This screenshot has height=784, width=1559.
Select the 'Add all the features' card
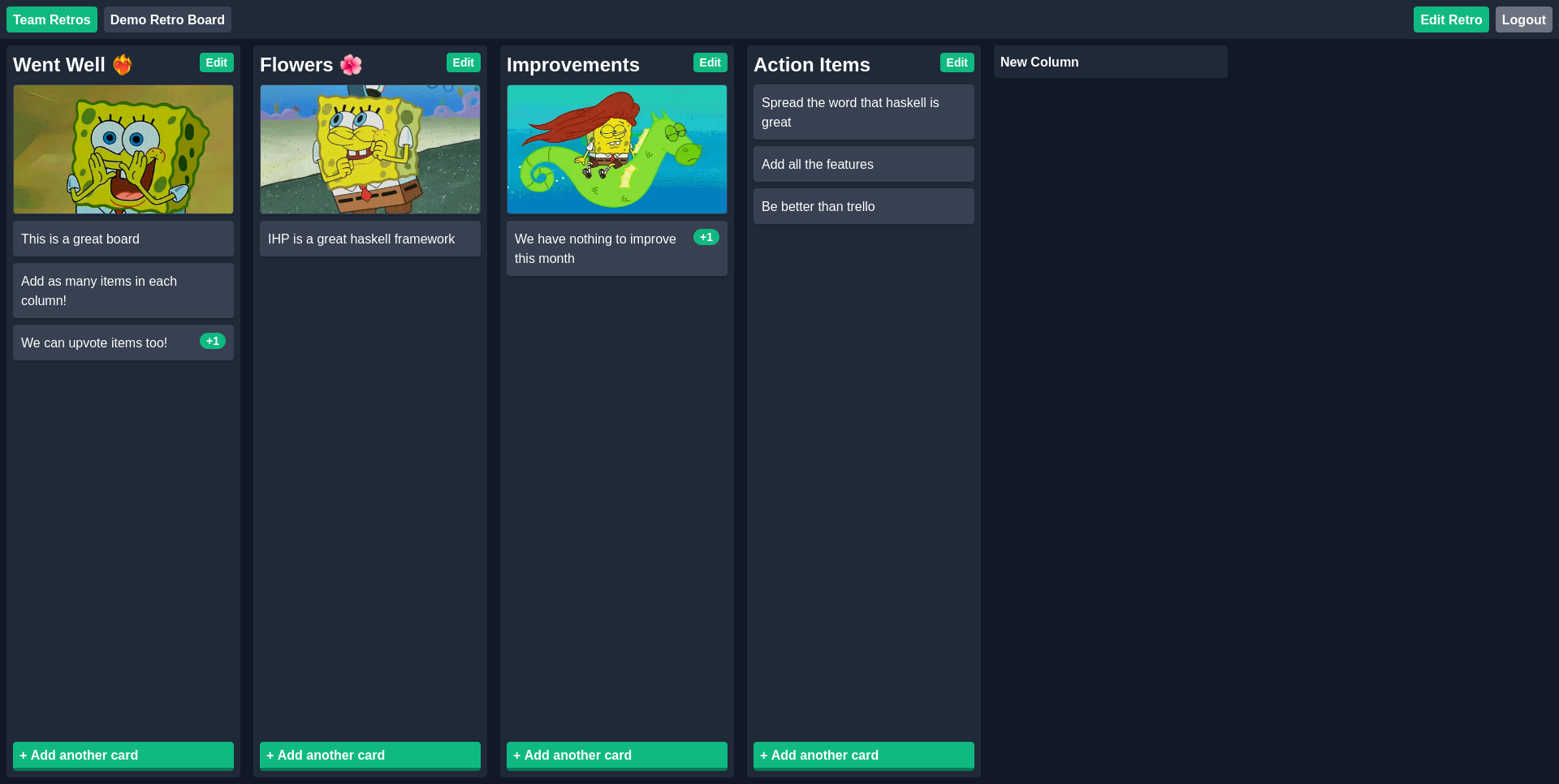pos(864,164)
